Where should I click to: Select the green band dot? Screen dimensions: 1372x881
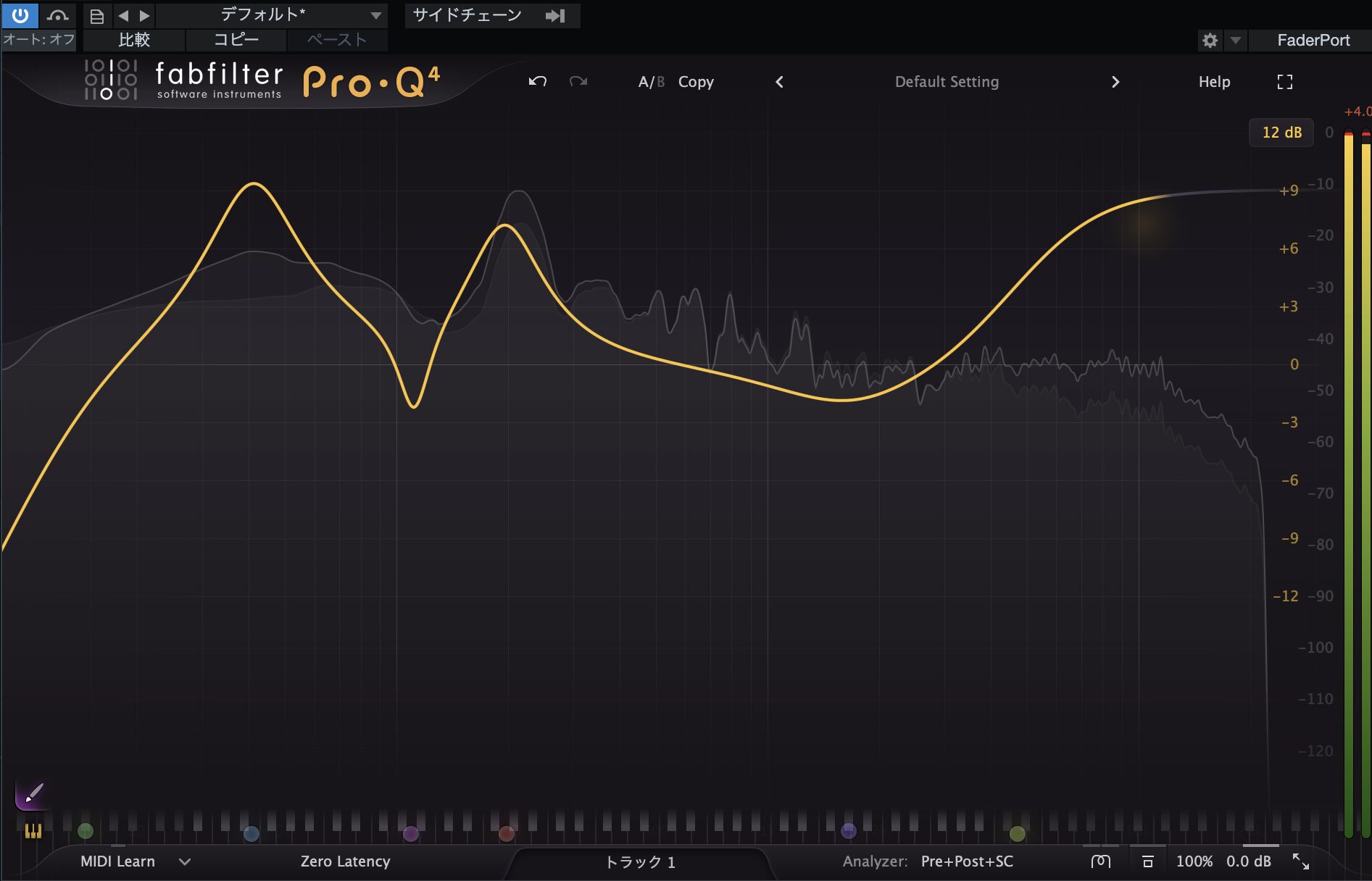86,831
